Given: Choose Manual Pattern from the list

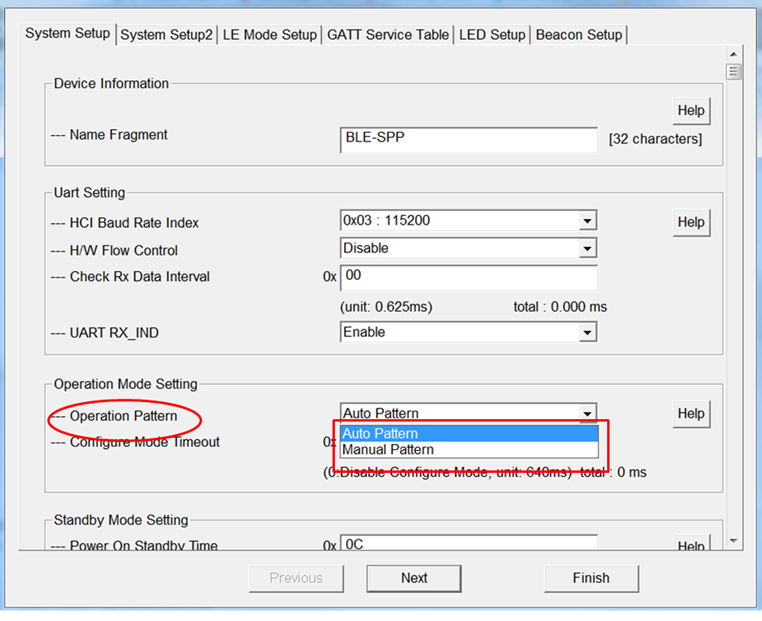Looking at the screenshot, I should (x=468, y=450).
